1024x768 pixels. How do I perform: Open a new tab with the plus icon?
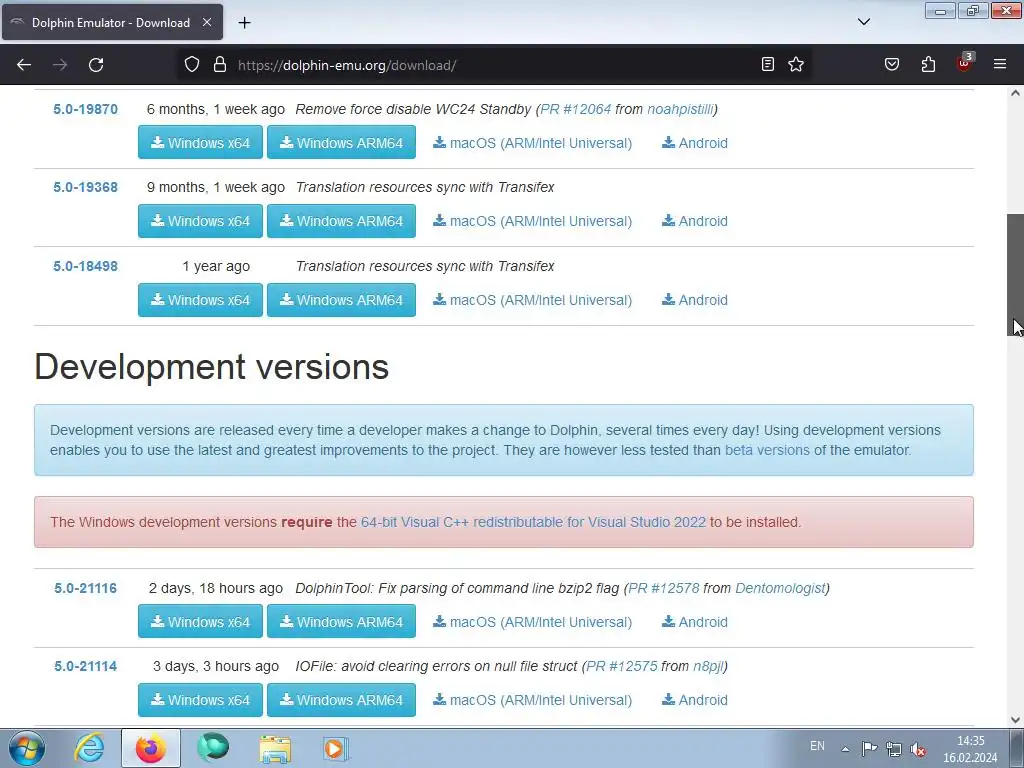pyautogui.click(x=244, y=22)
